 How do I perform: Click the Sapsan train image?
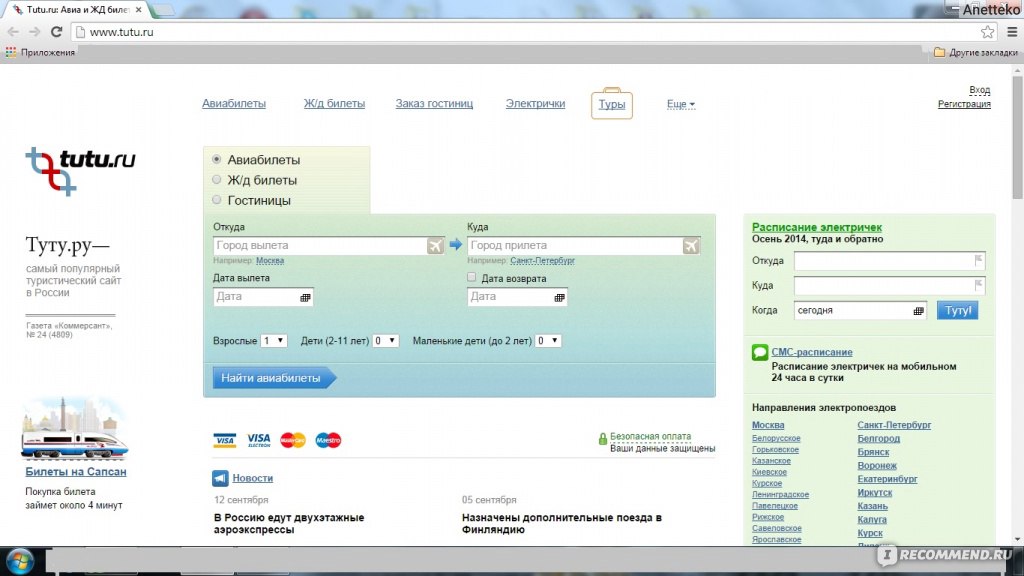pyautogui.click(x=74, y=428)
